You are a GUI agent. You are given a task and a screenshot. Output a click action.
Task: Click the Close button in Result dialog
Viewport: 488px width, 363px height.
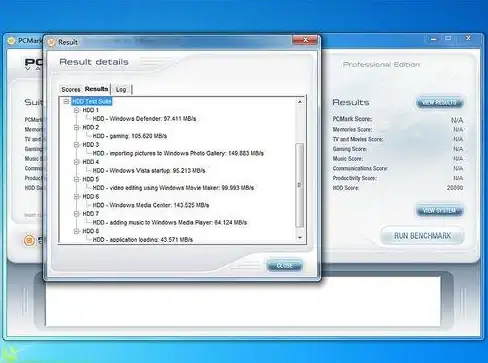285,266
